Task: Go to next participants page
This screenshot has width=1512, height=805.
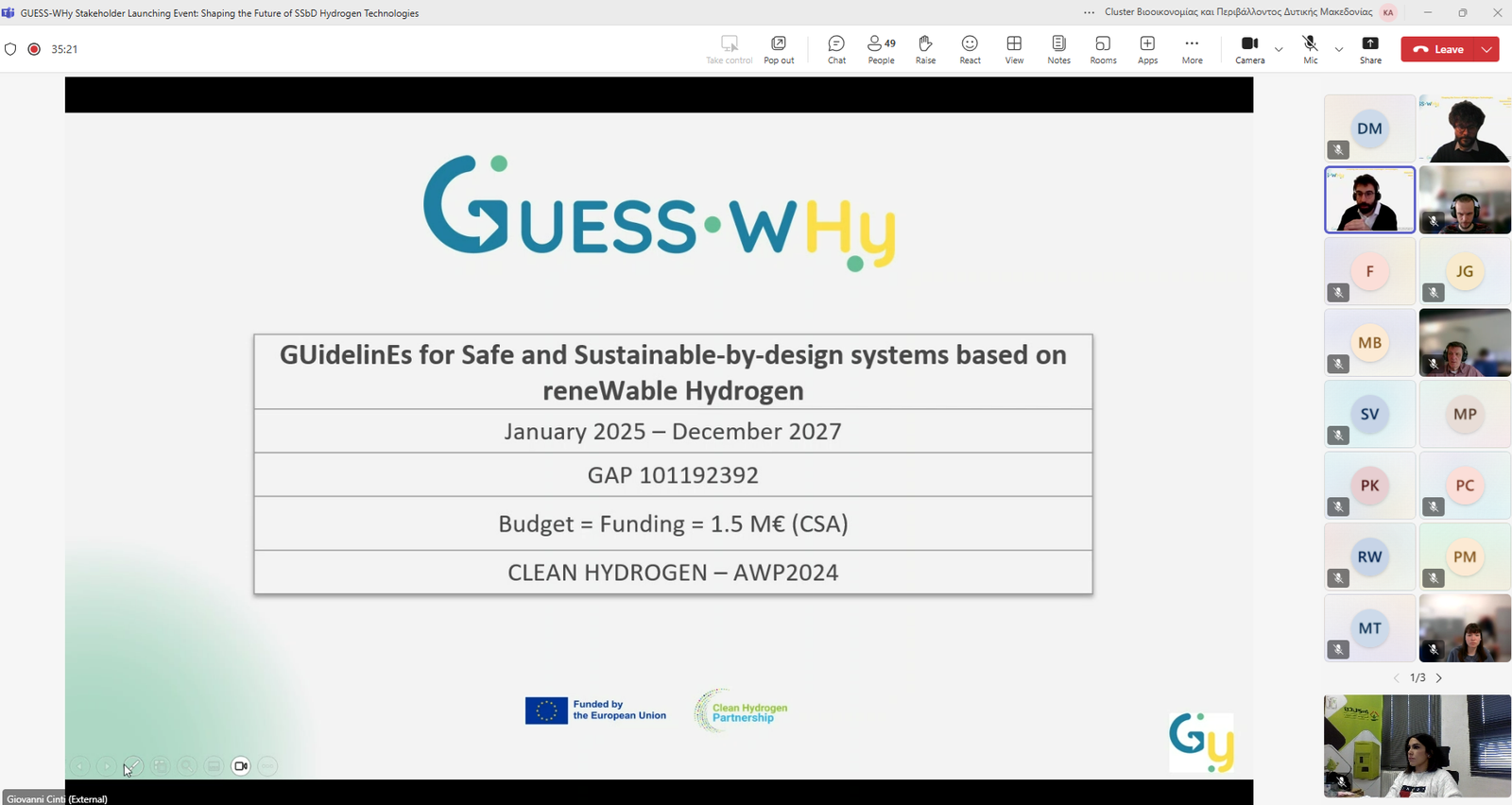Action: pos(1439,678)
